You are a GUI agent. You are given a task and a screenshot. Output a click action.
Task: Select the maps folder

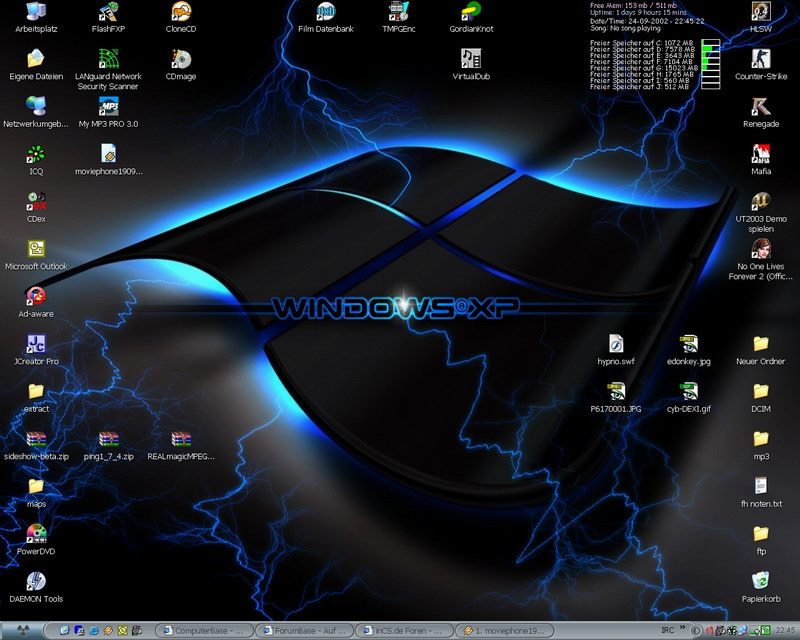pos(36,493)
